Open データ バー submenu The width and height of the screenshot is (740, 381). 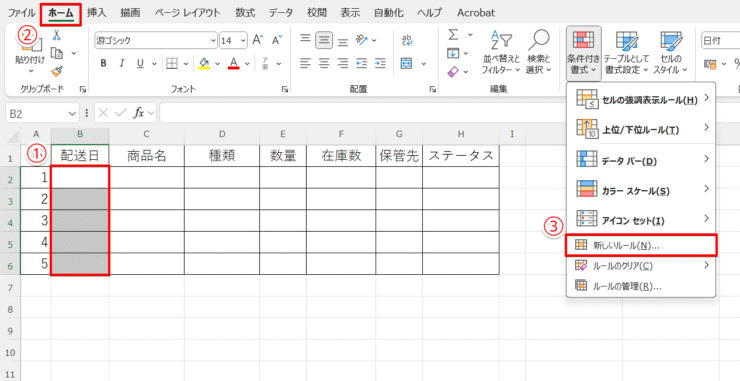coord(641,160)
